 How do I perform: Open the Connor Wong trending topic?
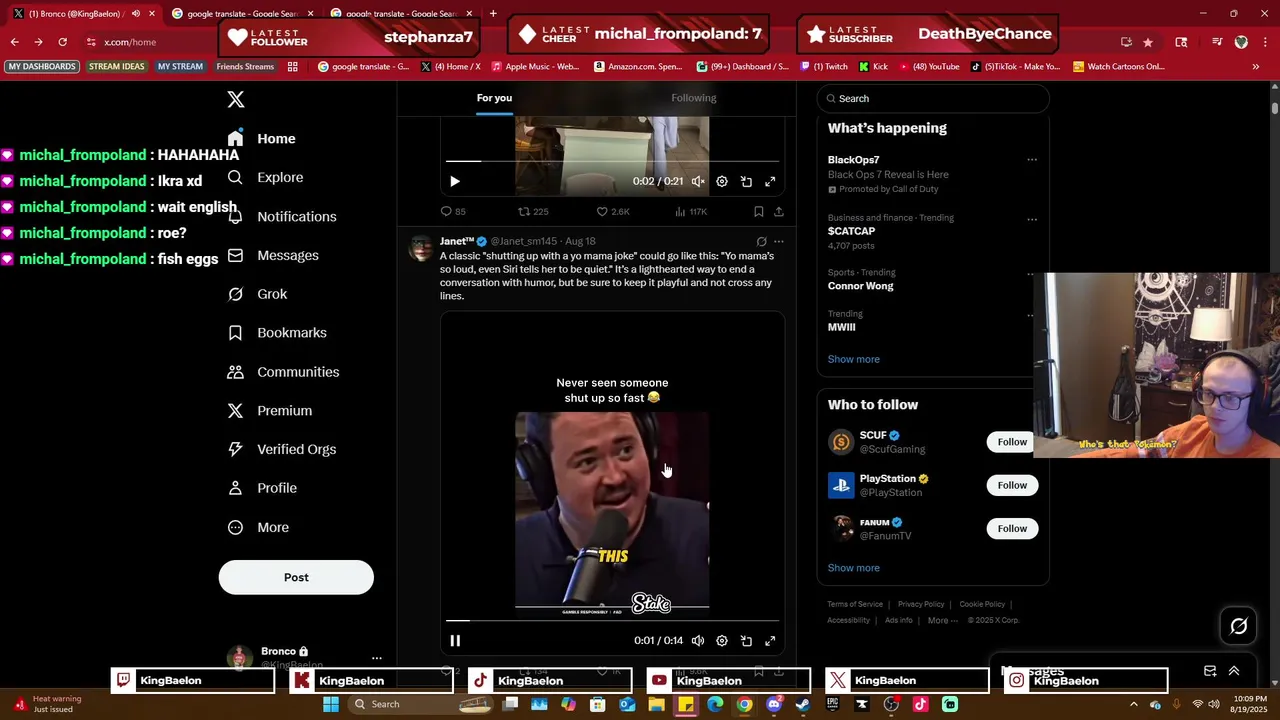point(860,286)
